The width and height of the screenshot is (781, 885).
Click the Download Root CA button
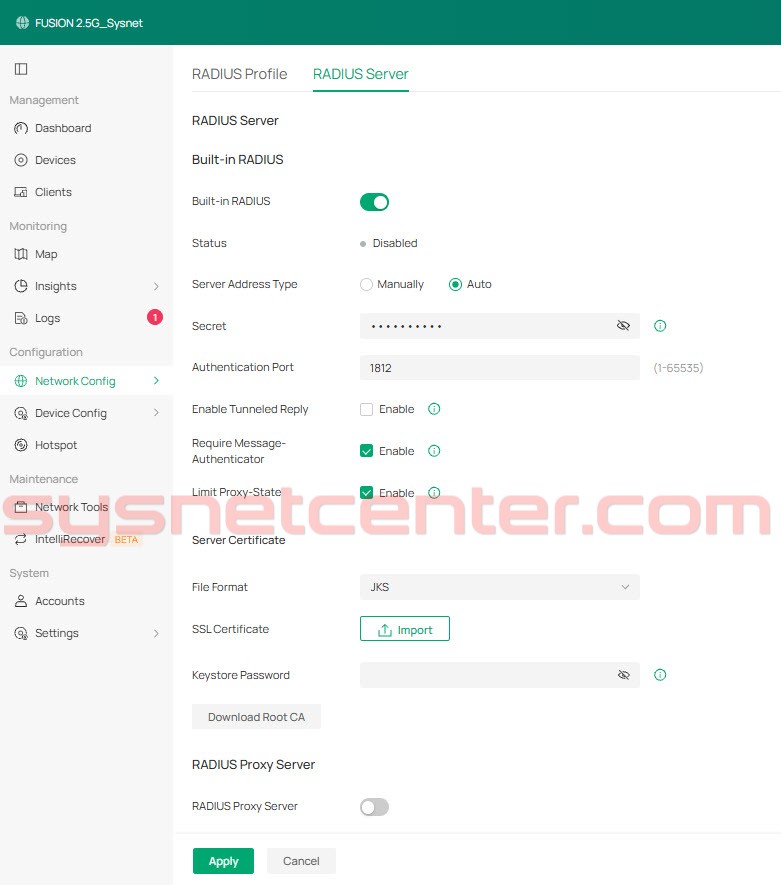click(256, 717)
